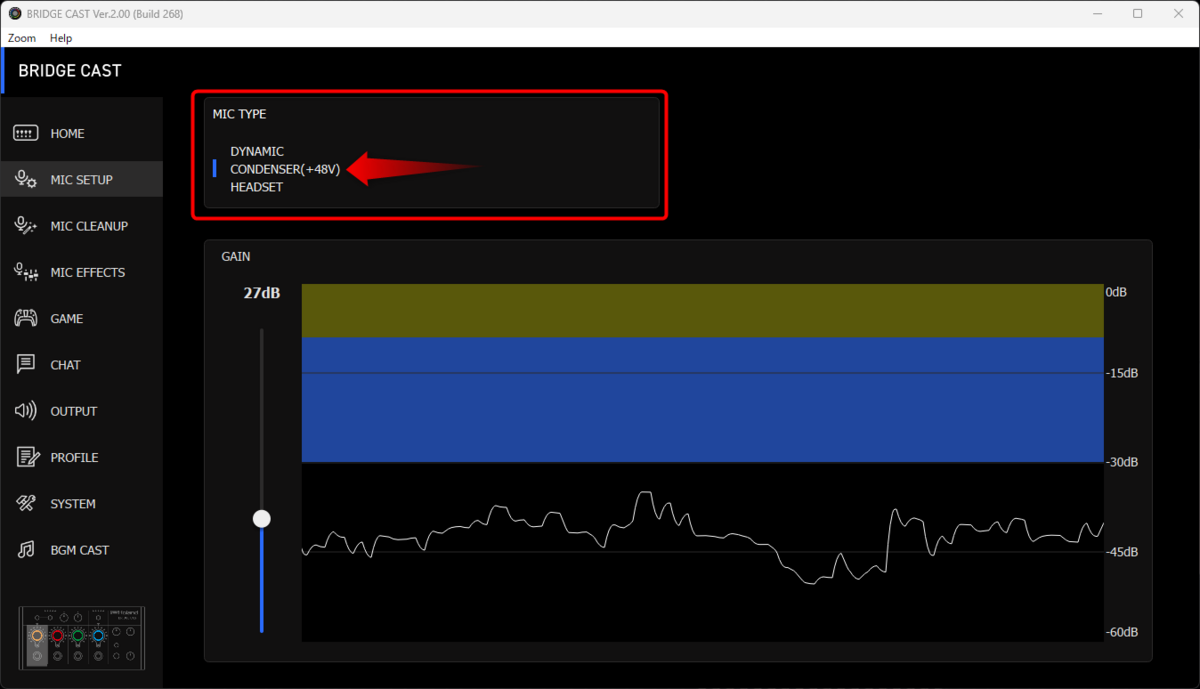The height and width of the screenshot is (689, 1200).
Task: Click the OUTPUT label in sidebar
Action: click(x=74, y=411)
